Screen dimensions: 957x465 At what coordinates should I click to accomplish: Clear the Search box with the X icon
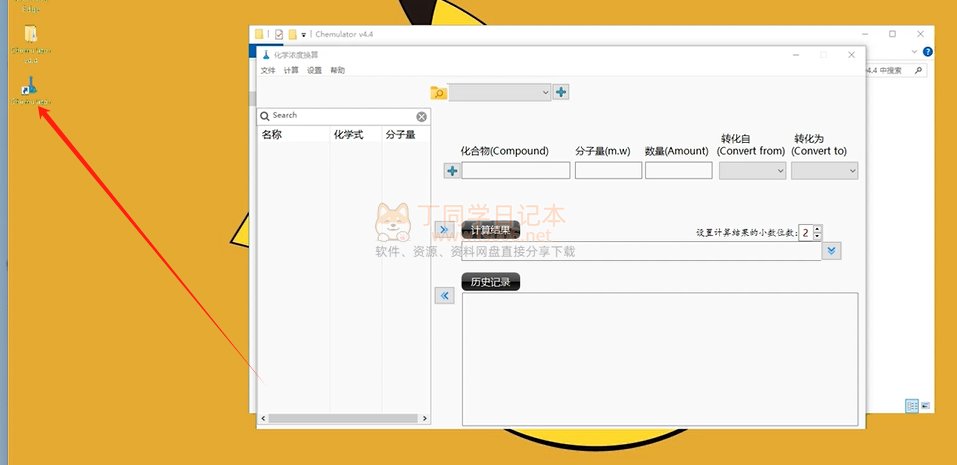click(421, 116)
